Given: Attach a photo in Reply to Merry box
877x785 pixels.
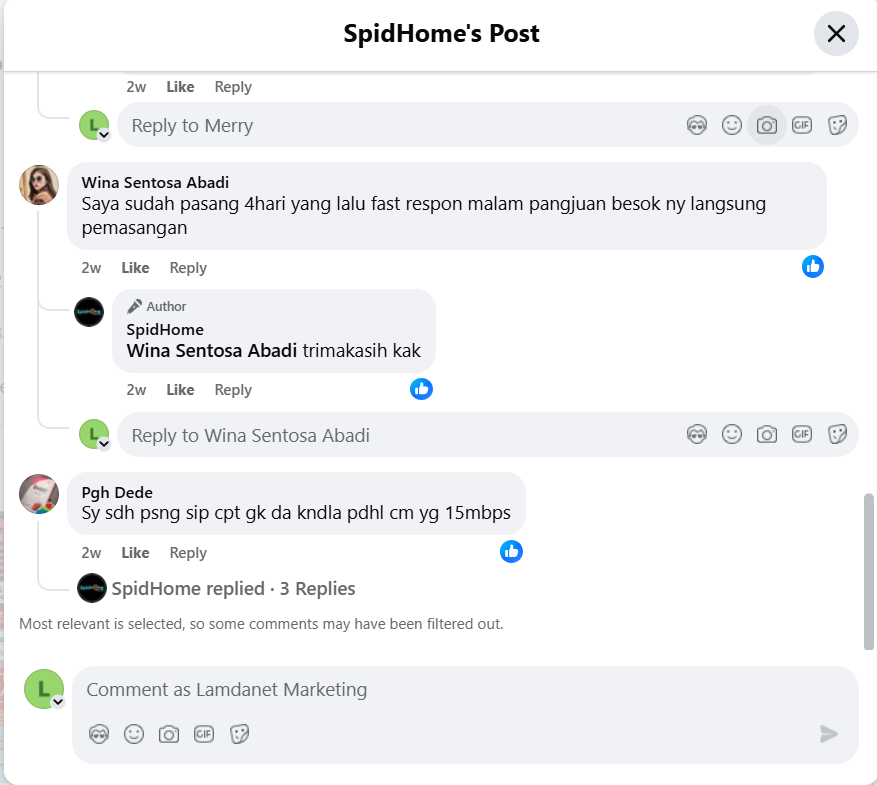Looking at the screenshot, I should click(767, 125).
